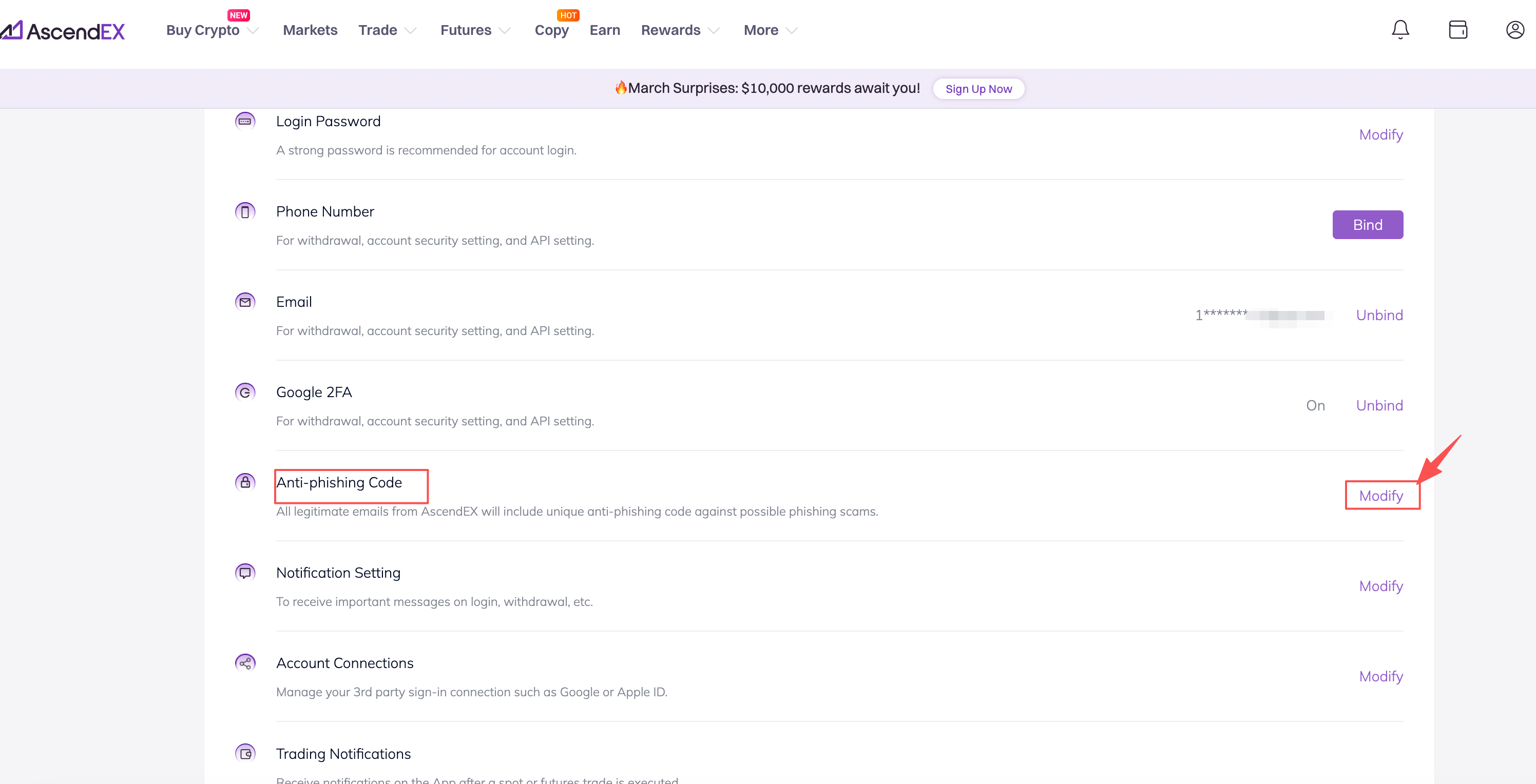
Task: Click the Account Connections share icon
Action: click(x=245, y=662)
